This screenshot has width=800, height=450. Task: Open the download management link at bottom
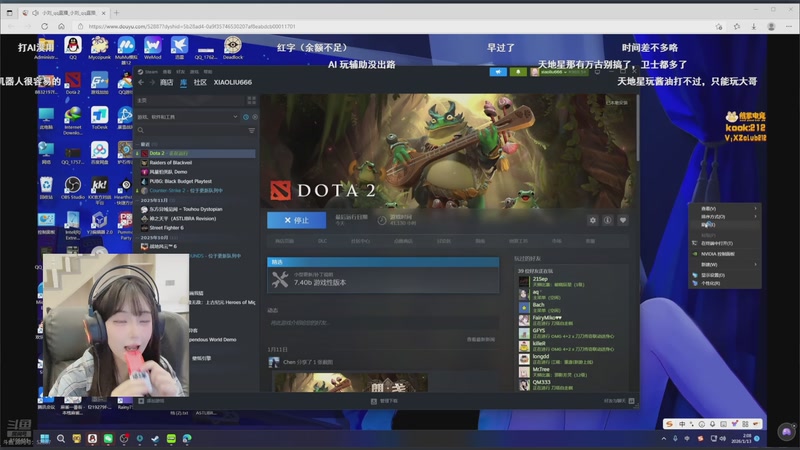pyautogui.click(x=385, y=401)
